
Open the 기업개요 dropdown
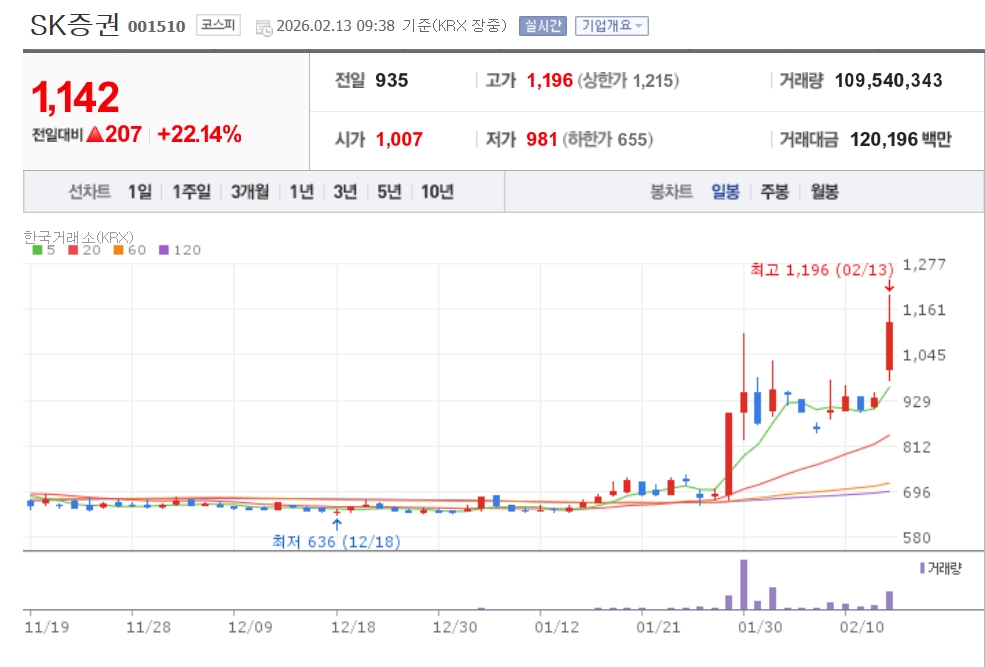pyautogui.click(x=612, y=26)
